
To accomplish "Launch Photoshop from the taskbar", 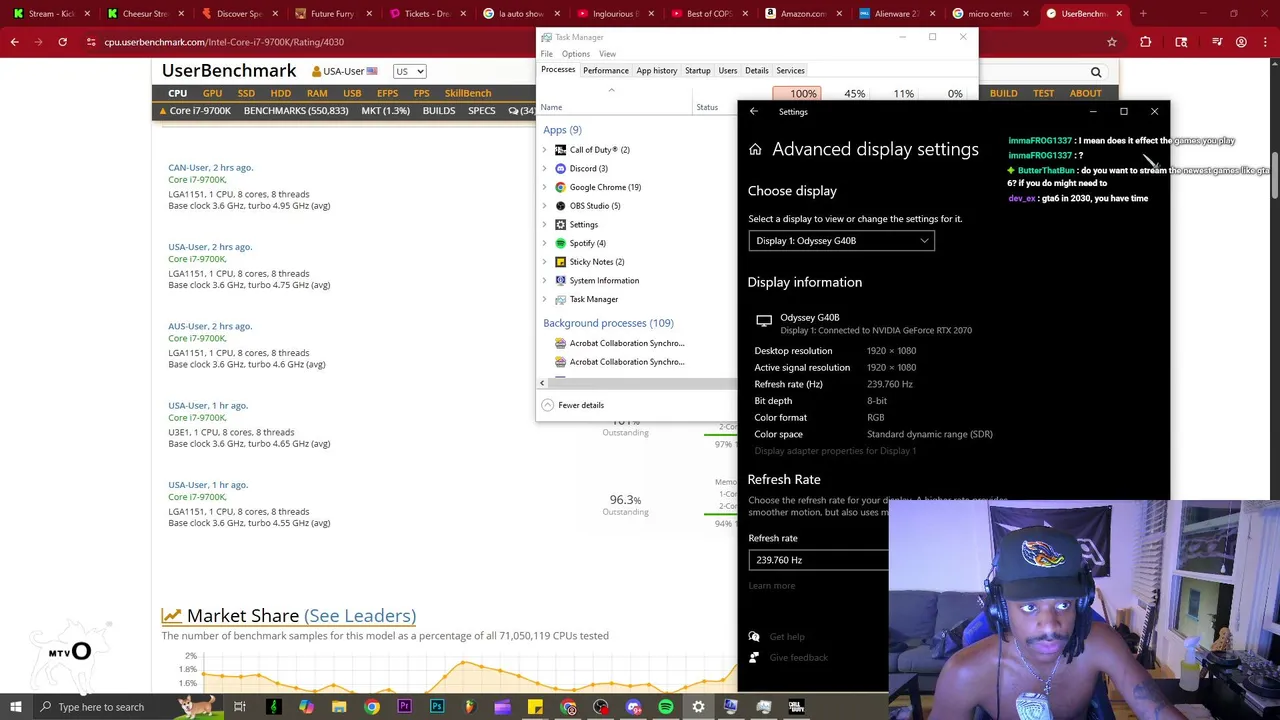I will click(437, 707).
